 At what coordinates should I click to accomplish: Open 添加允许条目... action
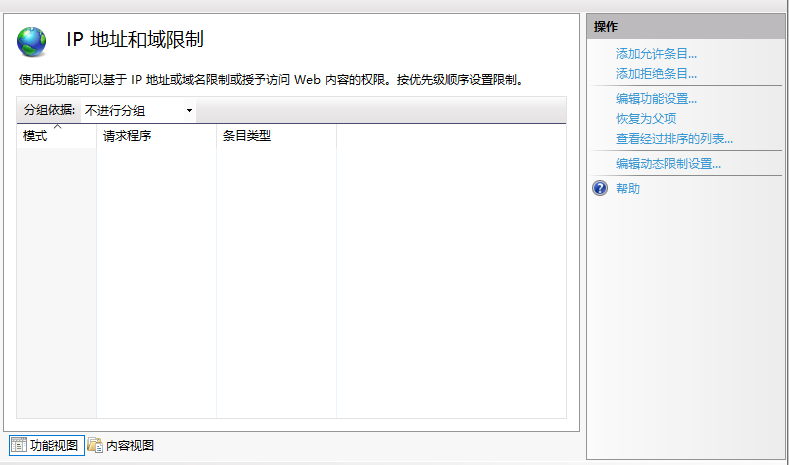(656, 54)
